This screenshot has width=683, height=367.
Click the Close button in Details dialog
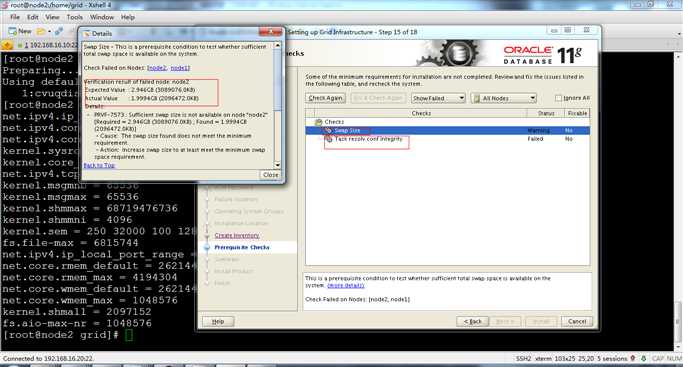tap(270, 175)
